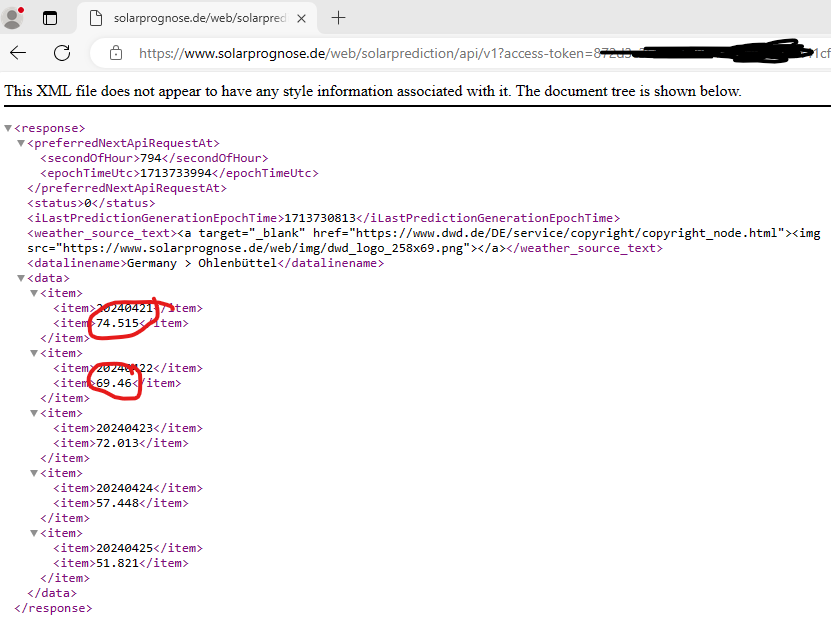
Task: Collapse the preferredNextApiRequestAt node
Action: [21, 143]
